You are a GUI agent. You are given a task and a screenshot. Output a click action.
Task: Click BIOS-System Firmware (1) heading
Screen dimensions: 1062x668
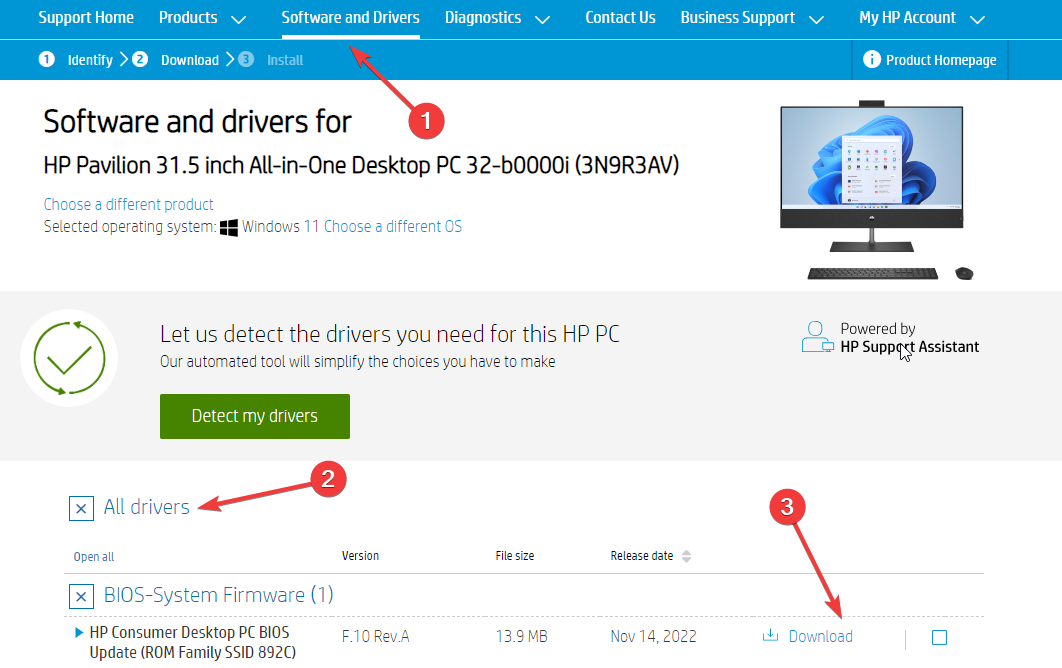218,595
